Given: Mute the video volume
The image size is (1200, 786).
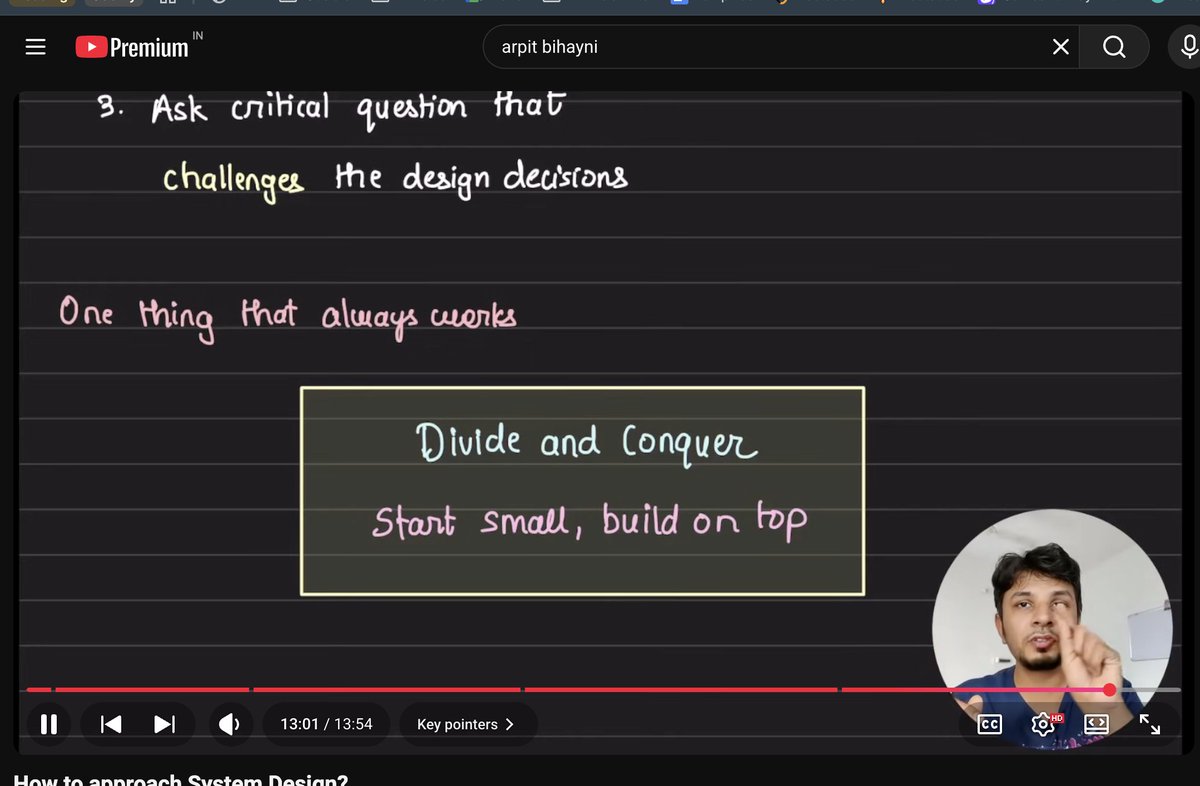Looking at the screenshot, I should [x=230, y=724].
